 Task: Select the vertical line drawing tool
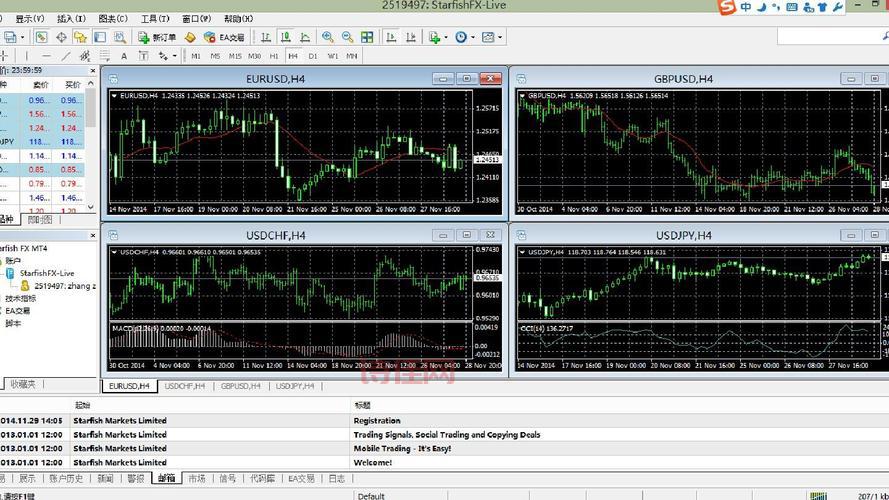click(26, 56)
